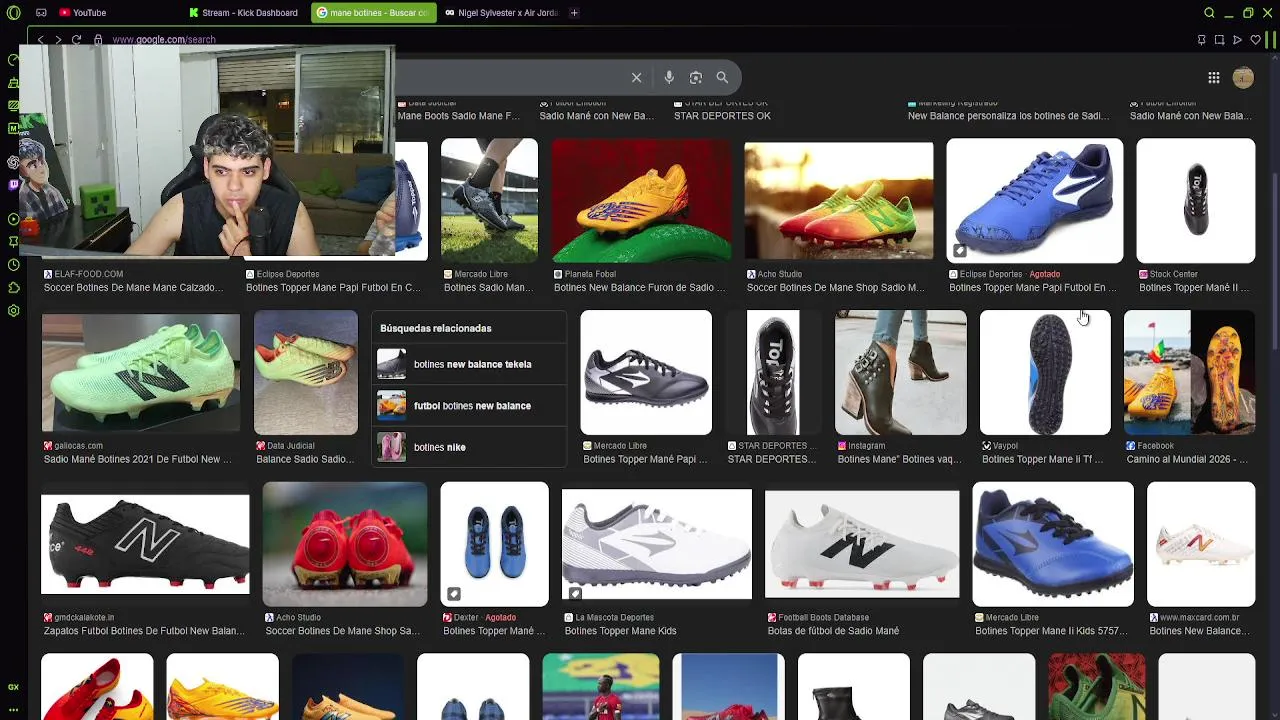Screen dimensions: 1280x720
Task: Open Dexter blue Topper Mané Agotado image
Action: pyautogui.click(x=494, y=544)
